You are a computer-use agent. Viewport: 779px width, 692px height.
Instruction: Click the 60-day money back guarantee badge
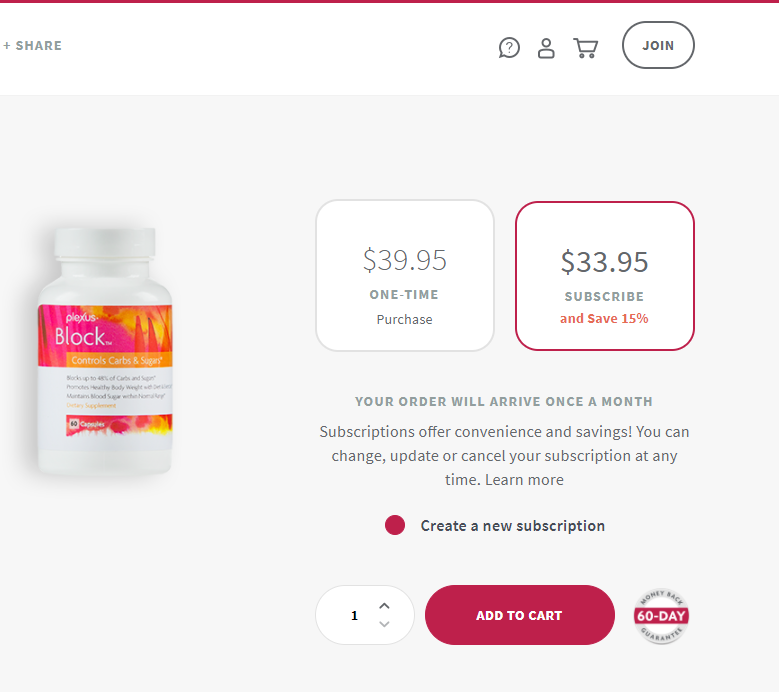pyautogui.click(x=661, y=616)
